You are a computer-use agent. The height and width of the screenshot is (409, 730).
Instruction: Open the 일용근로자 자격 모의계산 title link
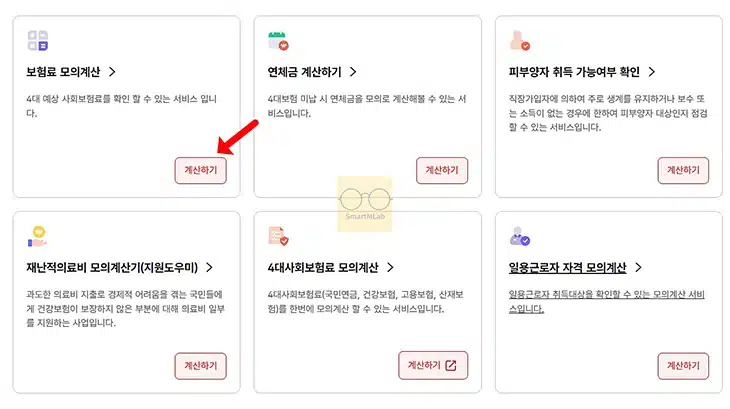567,267
